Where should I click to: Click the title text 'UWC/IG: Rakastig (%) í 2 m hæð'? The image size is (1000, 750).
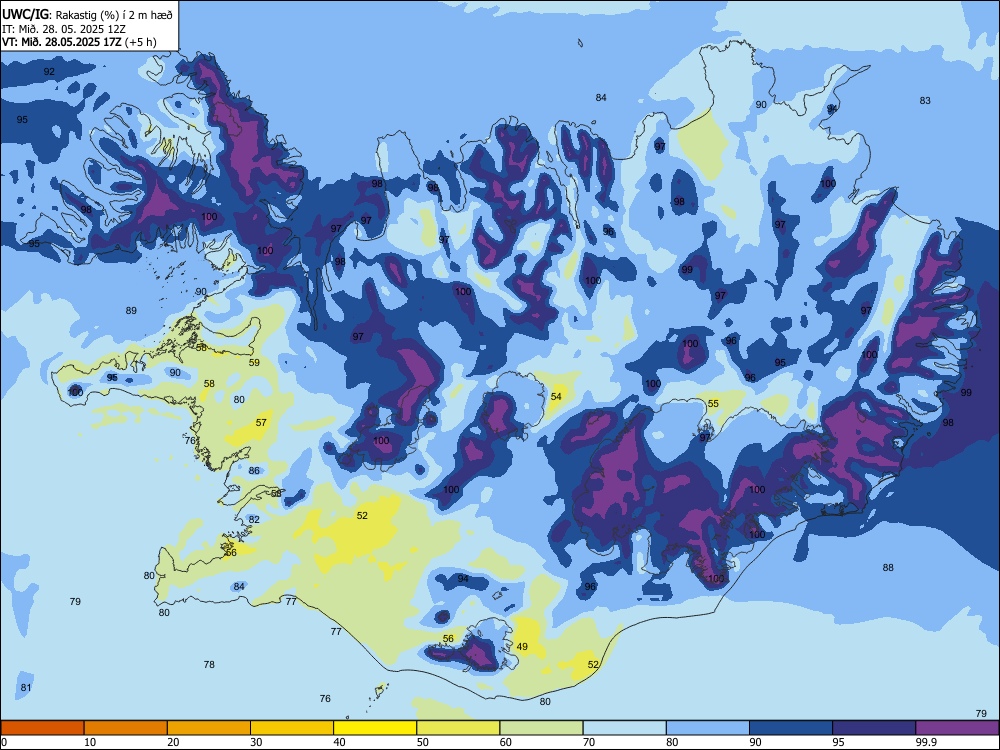point(87,15)
